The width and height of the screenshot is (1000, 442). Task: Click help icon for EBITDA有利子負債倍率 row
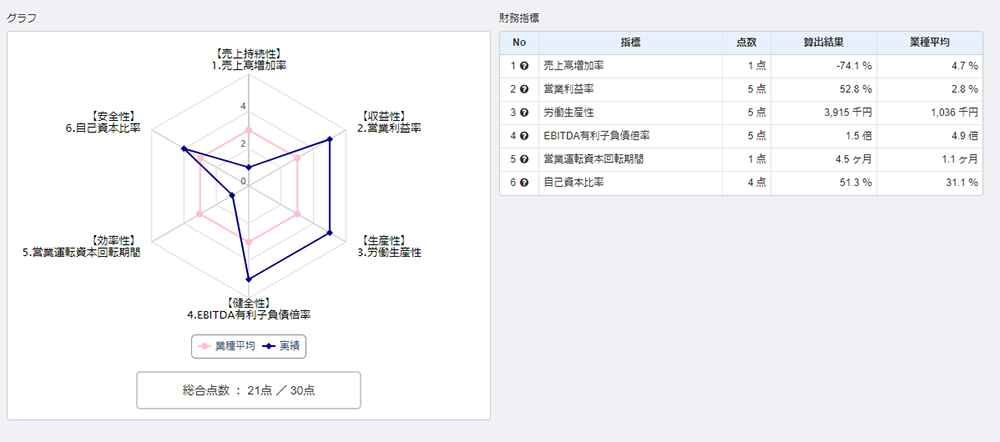tap(524, 136)
